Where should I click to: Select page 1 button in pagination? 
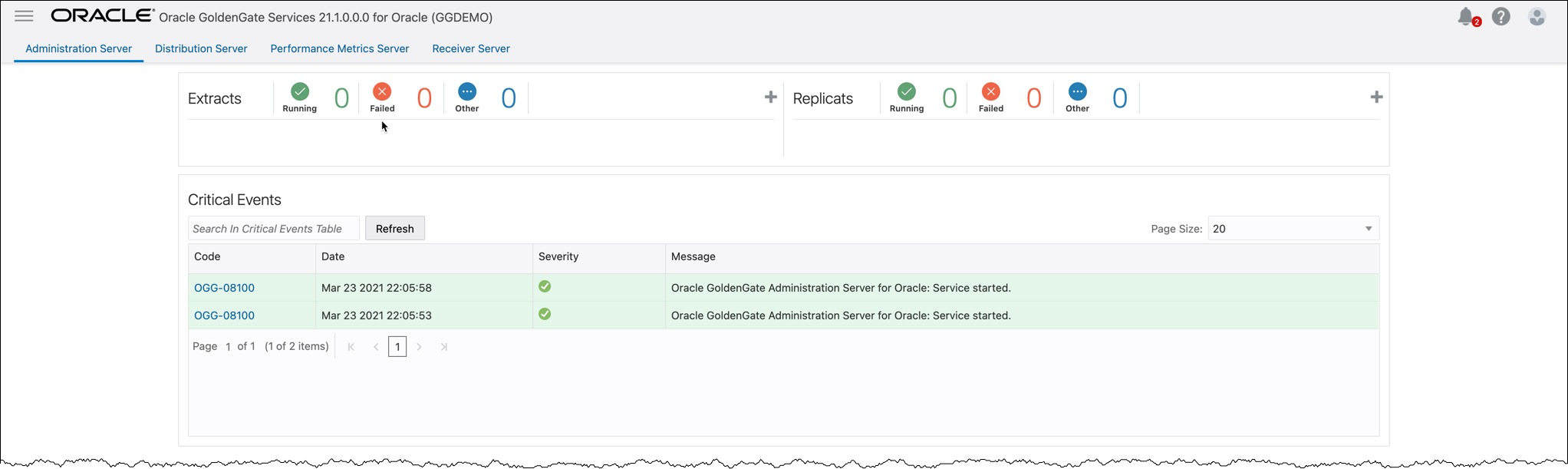click(397, 347)
